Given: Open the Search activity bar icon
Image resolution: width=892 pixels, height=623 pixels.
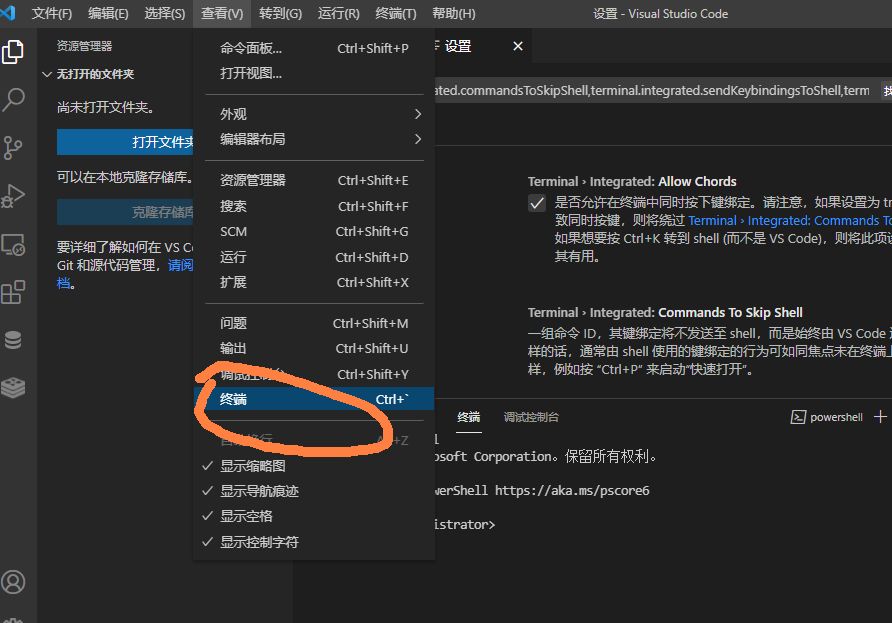Looking at the screenshot, I should [13, 100].
